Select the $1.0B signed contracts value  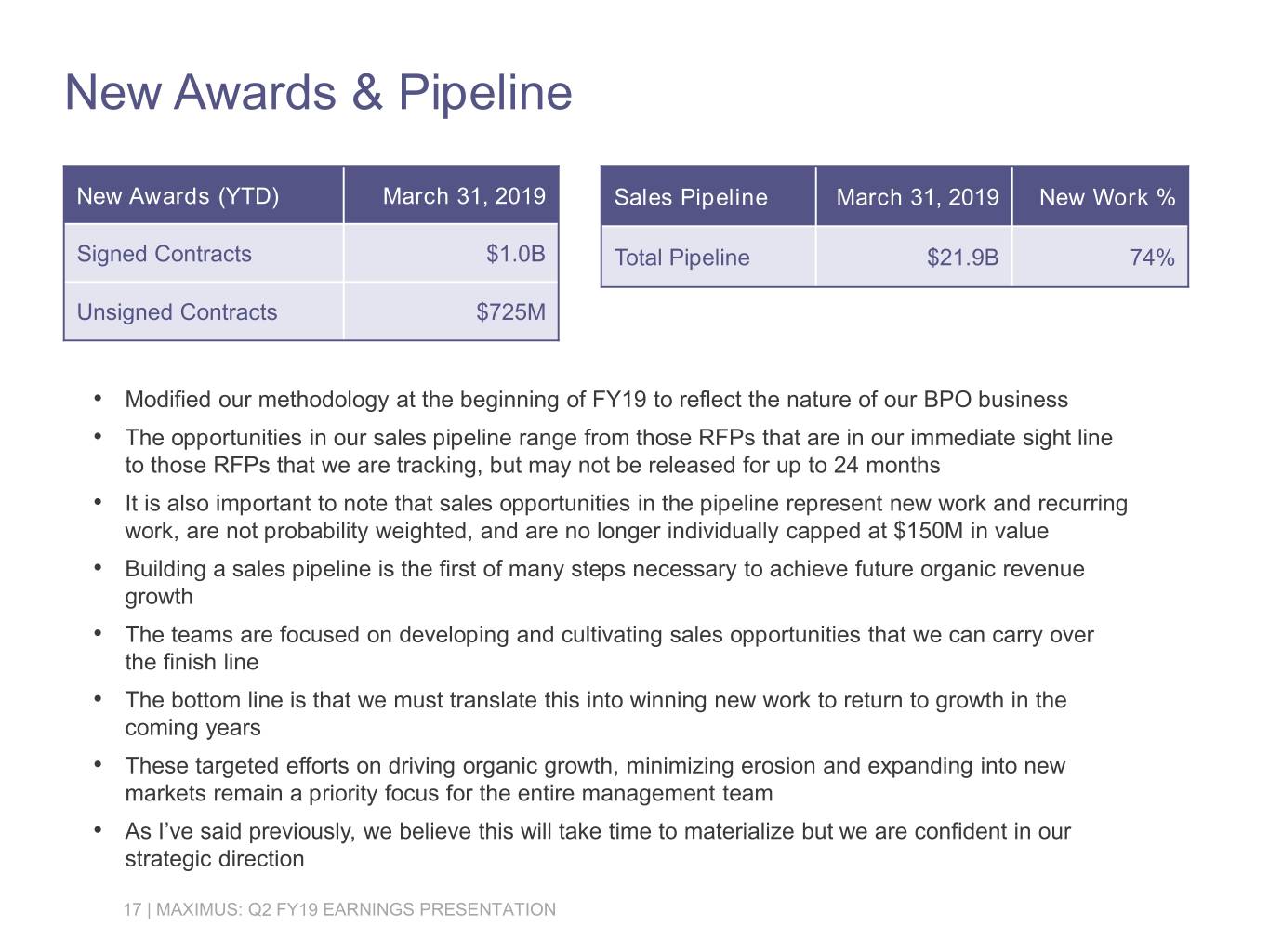515,254
